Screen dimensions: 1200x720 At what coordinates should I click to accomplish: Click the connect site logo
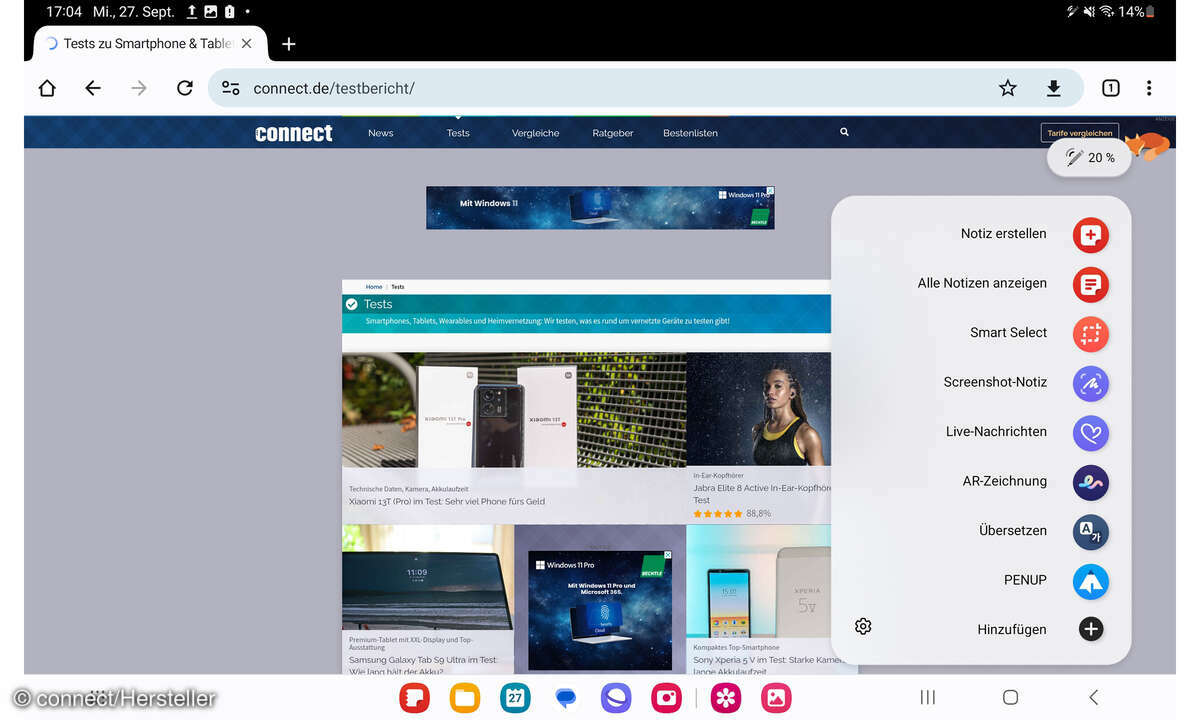coord(294,133)
